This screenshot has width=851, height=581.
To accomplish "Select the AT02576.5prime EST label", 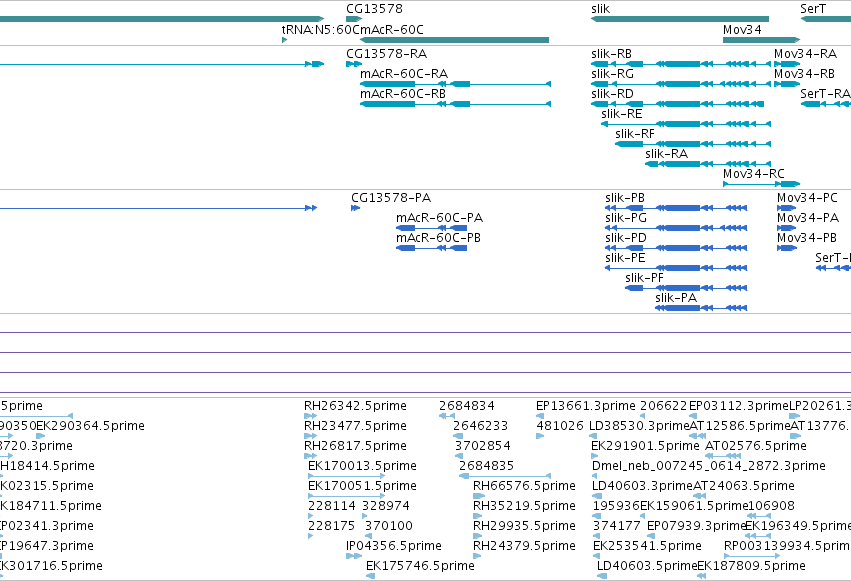I will 755,446.
